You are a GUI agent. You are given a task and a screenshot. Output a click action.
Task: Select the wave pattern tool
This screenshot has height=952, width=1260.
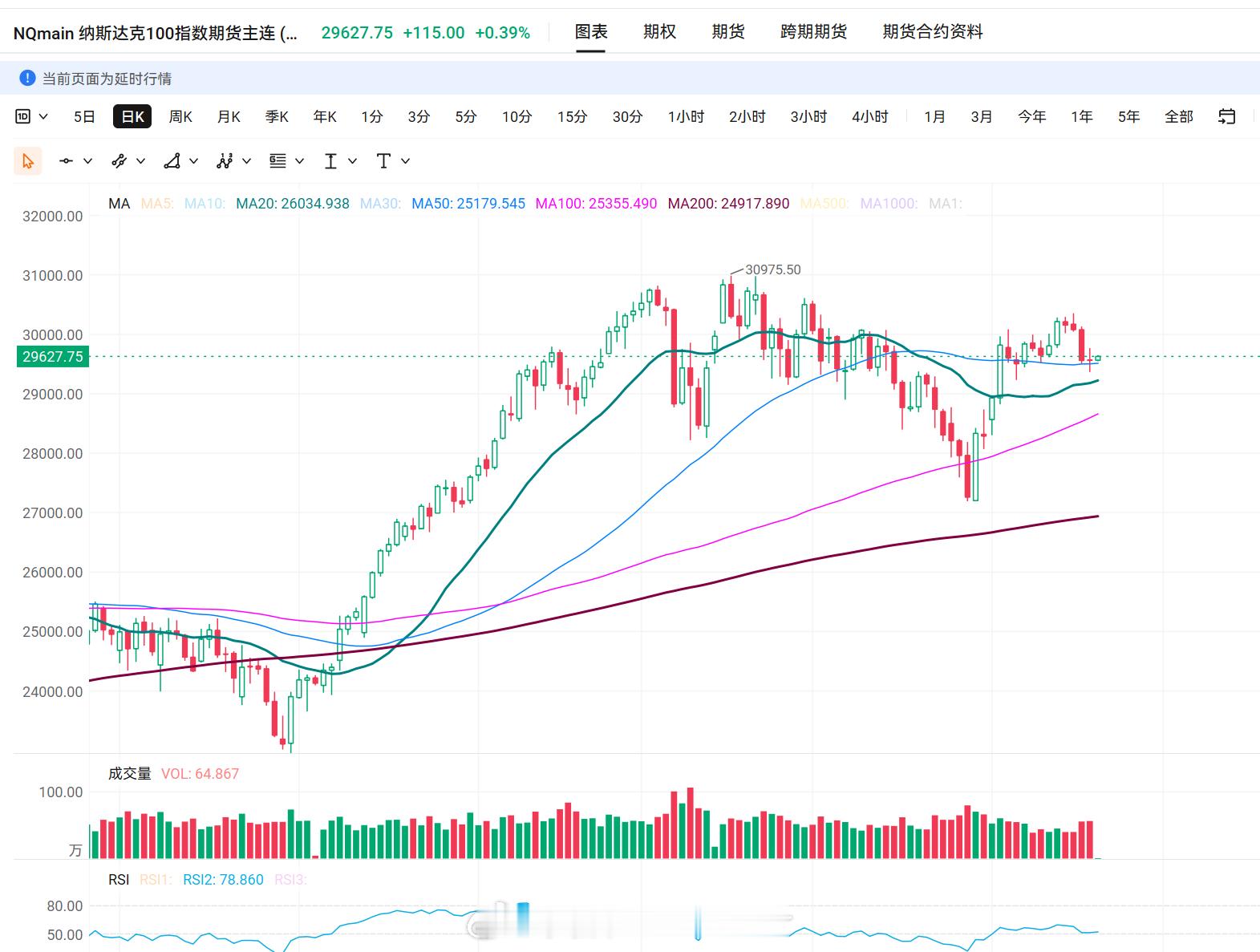[x=225, y=161]
